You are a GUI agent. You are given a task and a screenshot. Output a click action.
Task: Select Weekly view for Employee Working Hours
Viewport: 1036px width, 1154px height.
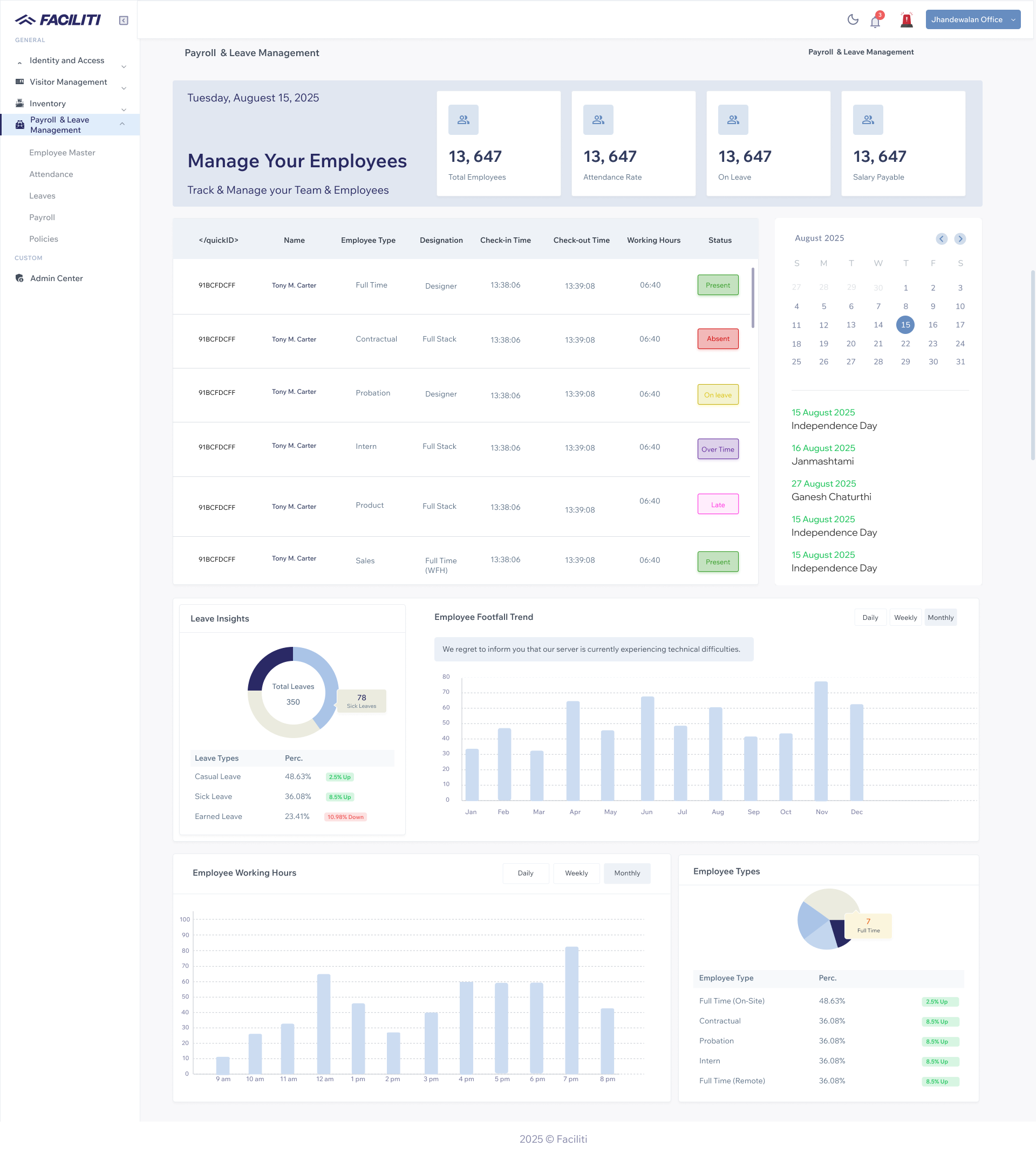pyautogui.click(x=576, y=873)
